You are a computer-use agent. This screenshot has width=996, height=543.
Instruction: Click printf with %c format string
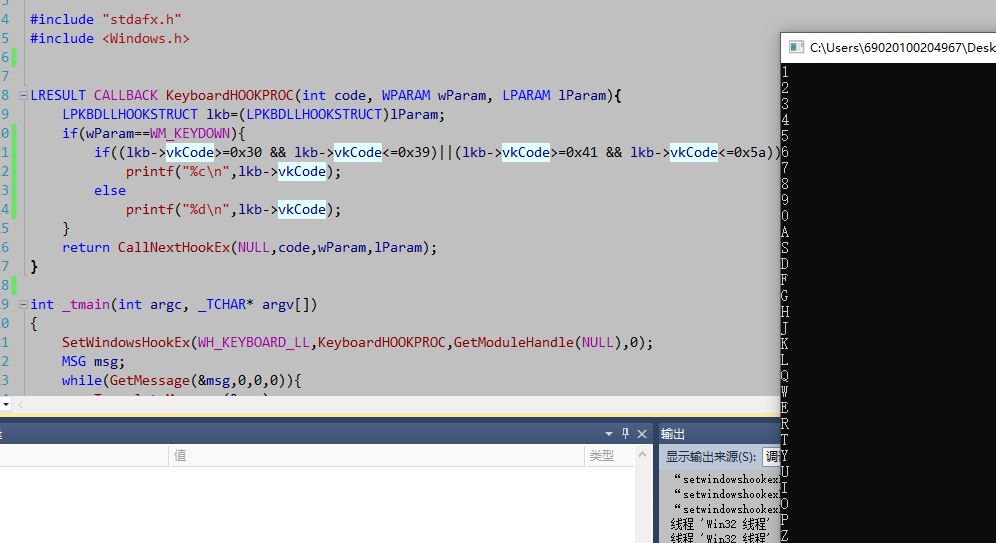[233, 171]
